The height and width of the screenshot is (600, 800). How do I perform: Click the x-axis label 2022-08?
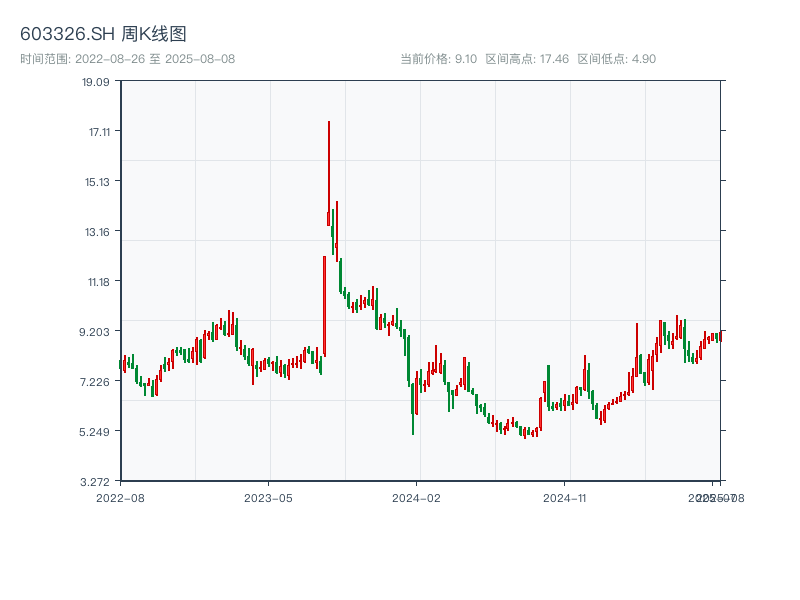(x=120, y=498)
